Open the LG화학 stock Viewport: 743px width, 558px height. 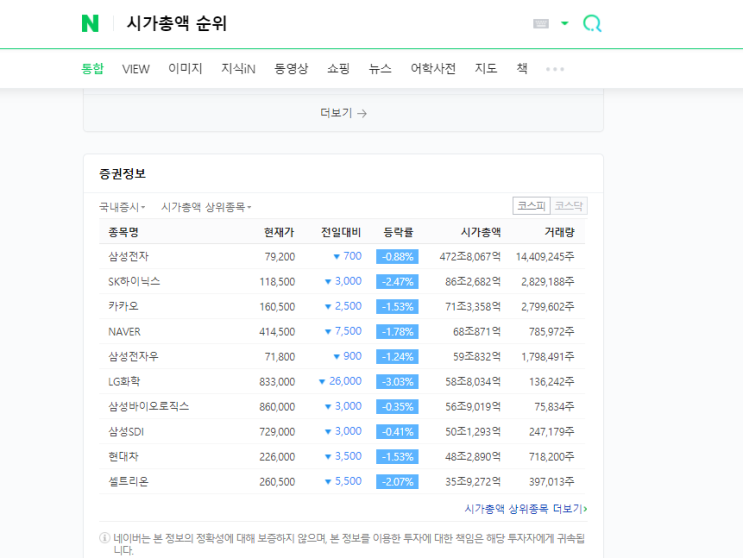coord(124,382)
